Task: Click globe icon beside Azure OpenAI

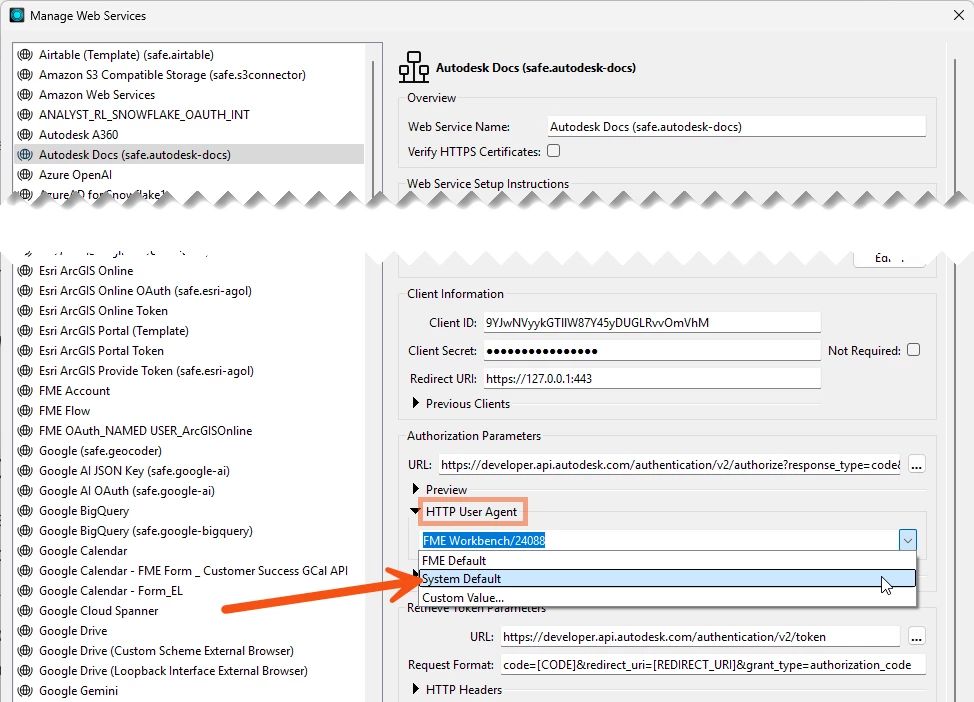Action: [x=25, y=175]
